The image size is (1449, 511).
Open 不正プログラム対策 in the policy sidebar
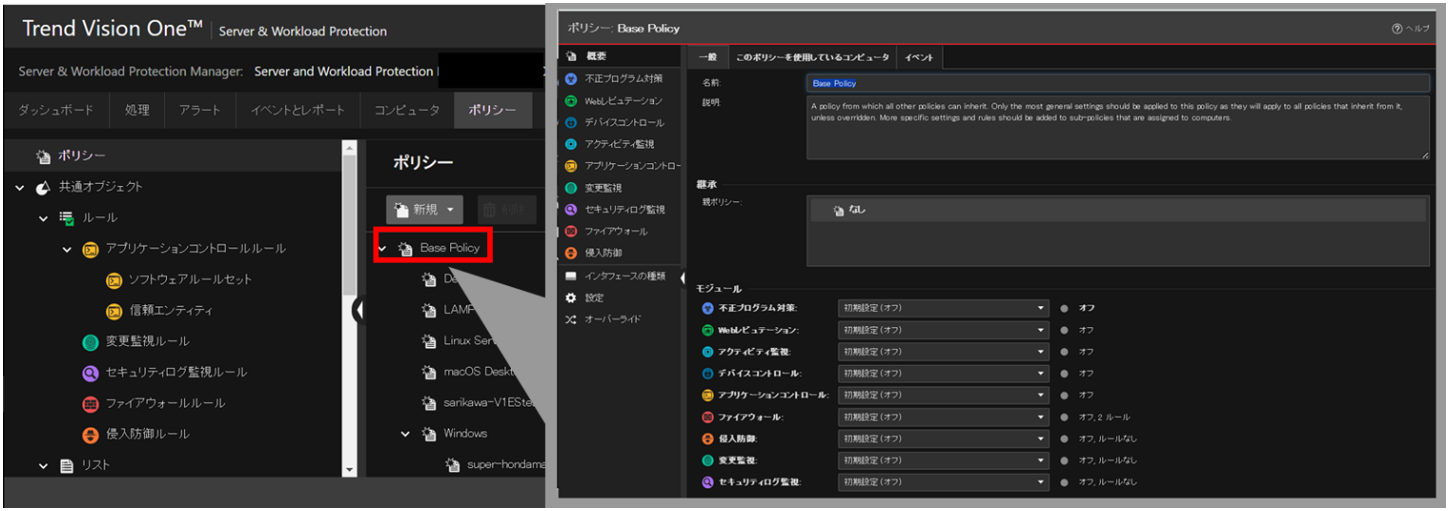(624, 78)
